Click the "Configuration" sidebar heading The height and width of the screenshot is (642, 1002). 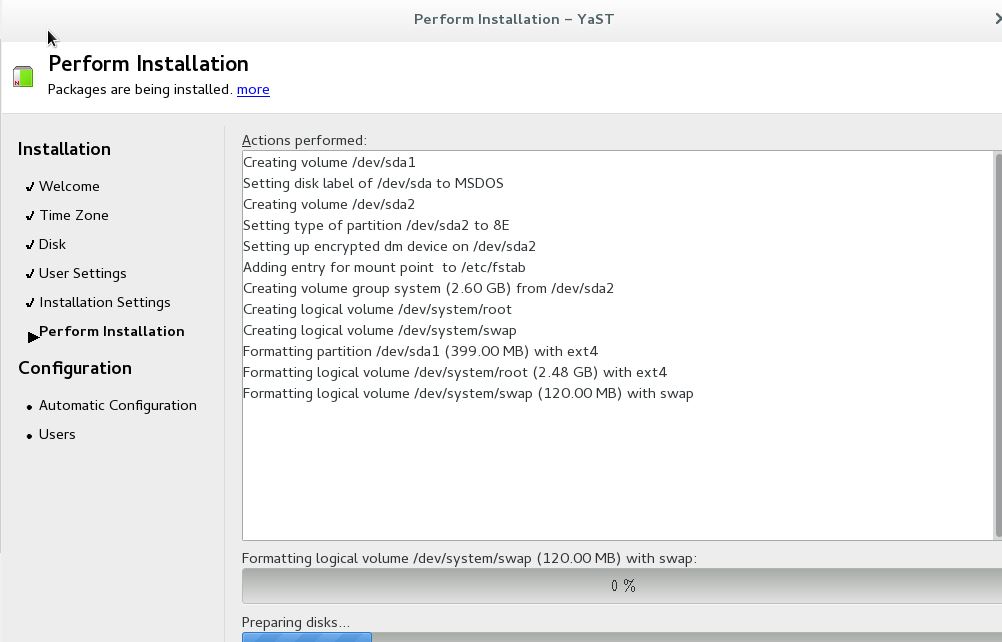coord(75,369)
